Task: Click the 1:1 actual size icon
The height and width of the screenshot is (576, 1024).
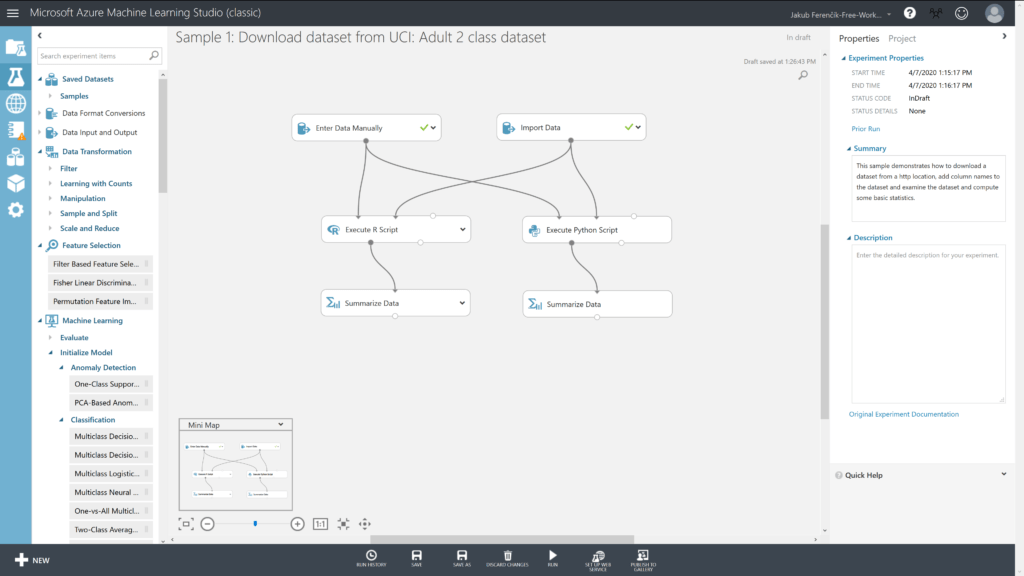Action: 320,524
